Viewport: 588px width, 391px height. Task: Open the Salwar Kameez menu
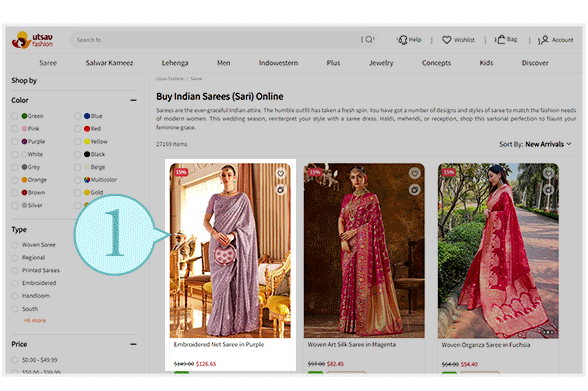(109, 63)
